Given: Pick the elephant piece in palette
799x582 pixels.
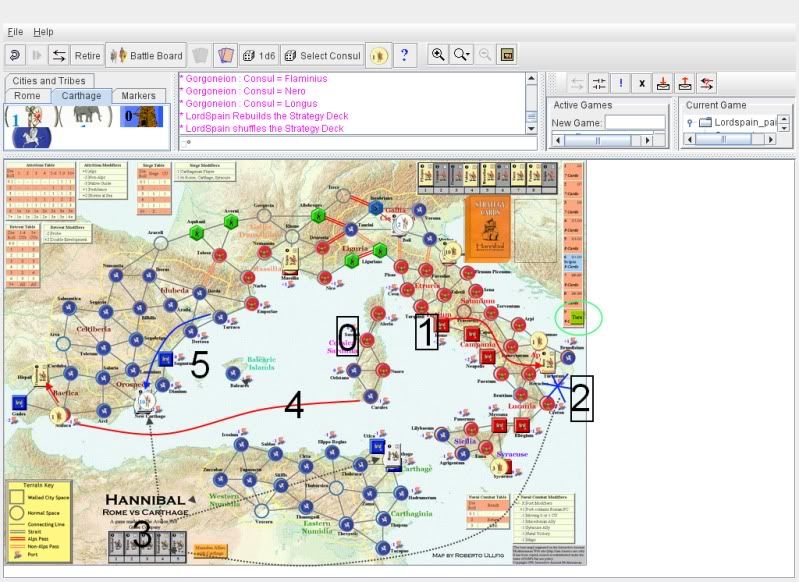Looking at the screenshot, I should coord(85,116).
